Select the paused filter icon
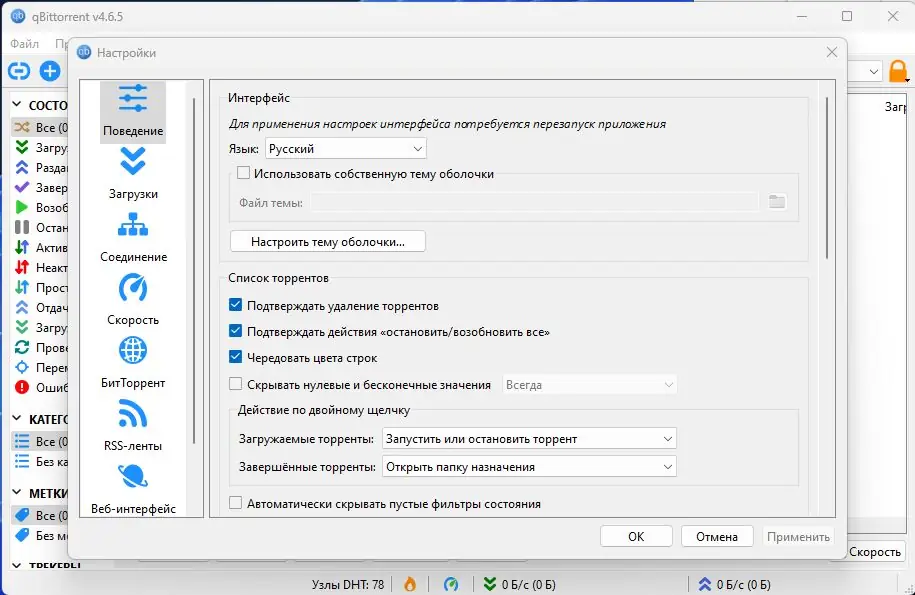The image size is (915, 595). click(x=22, y=227)
